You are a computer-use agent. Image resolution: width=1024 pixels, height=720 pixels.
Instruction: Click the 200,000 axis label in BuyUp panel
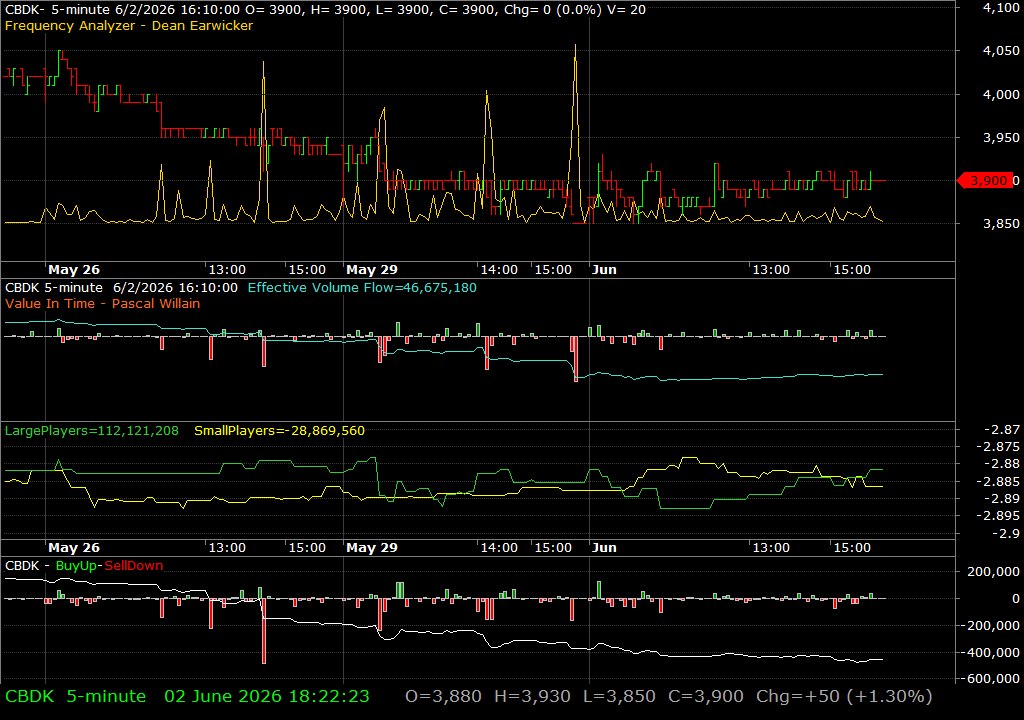coord(993,571)
